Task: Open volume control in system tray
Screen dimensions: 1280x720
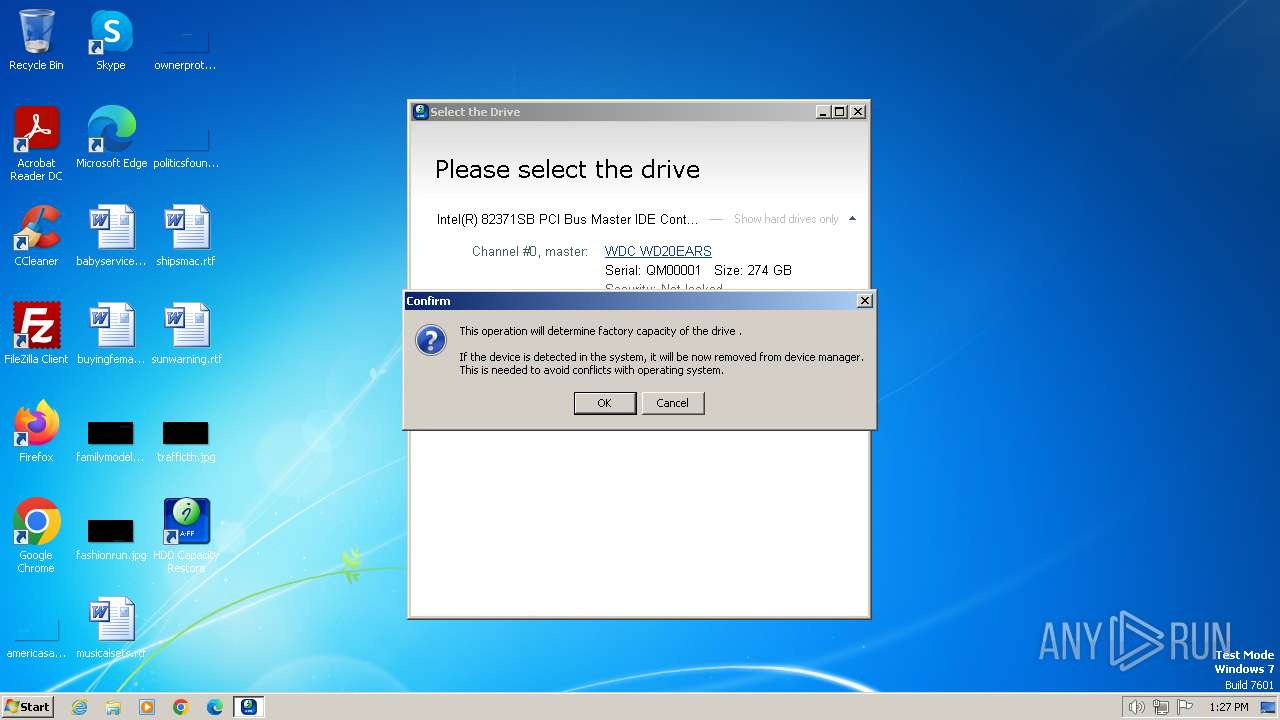Action: pos(1137,707)
